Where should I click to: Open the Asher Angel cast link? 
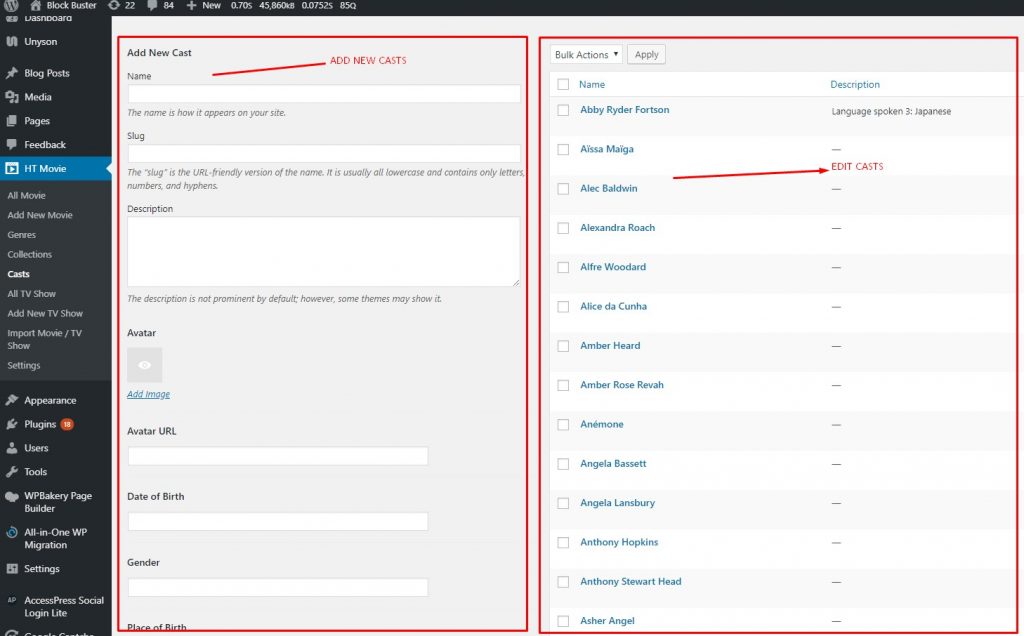coord(607,620)
